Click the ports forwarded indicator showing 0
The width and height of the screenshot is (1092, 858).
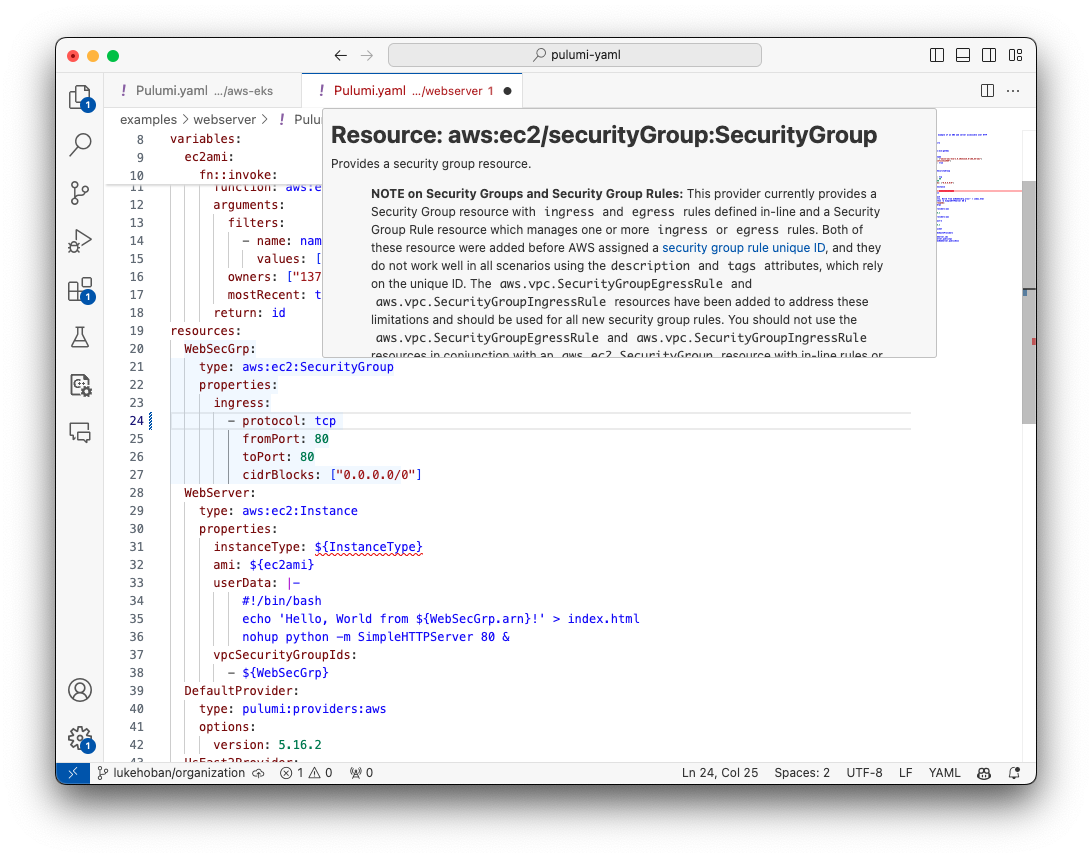361,773
